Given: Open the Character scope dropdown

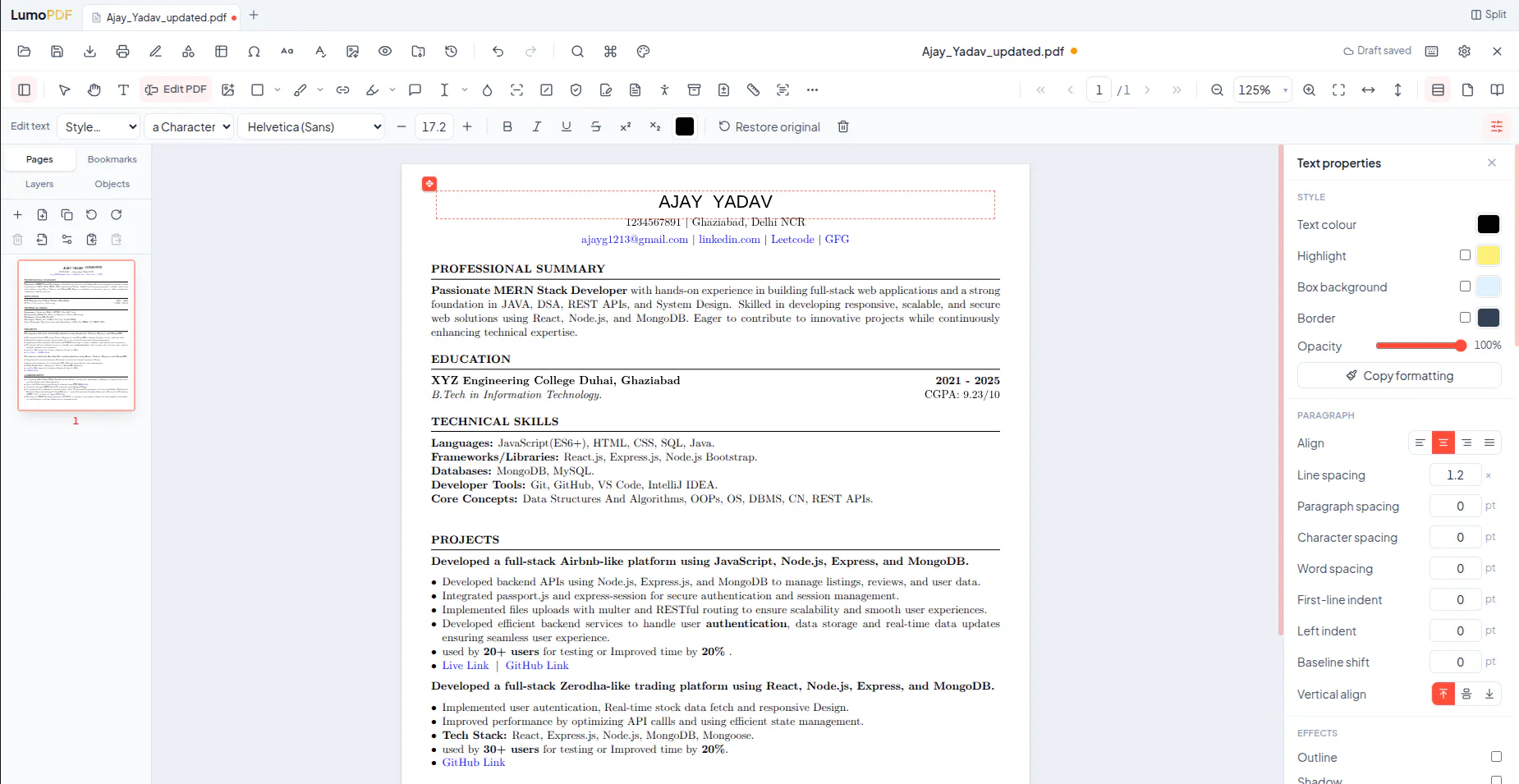Looking at the screenshot, I should [x=190, y=126].
